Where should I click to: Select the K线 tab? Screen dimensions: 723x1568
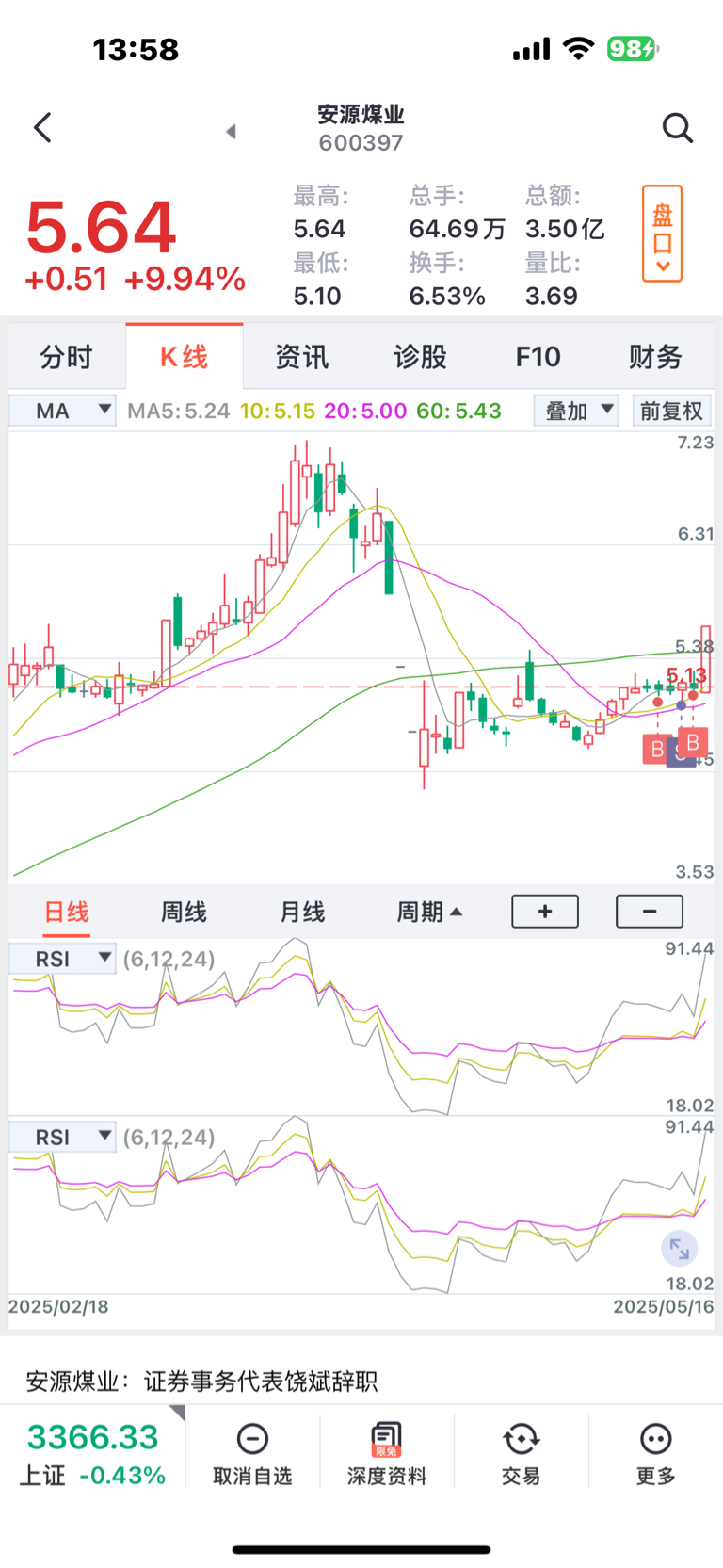tap(184, 357)
